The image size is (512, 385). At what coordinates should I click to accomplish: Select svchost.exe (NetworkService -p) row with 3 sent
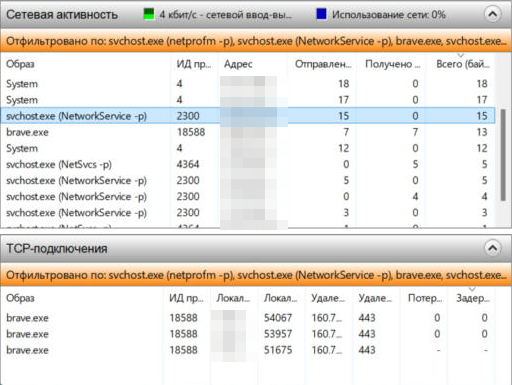(x=247, y=212)
